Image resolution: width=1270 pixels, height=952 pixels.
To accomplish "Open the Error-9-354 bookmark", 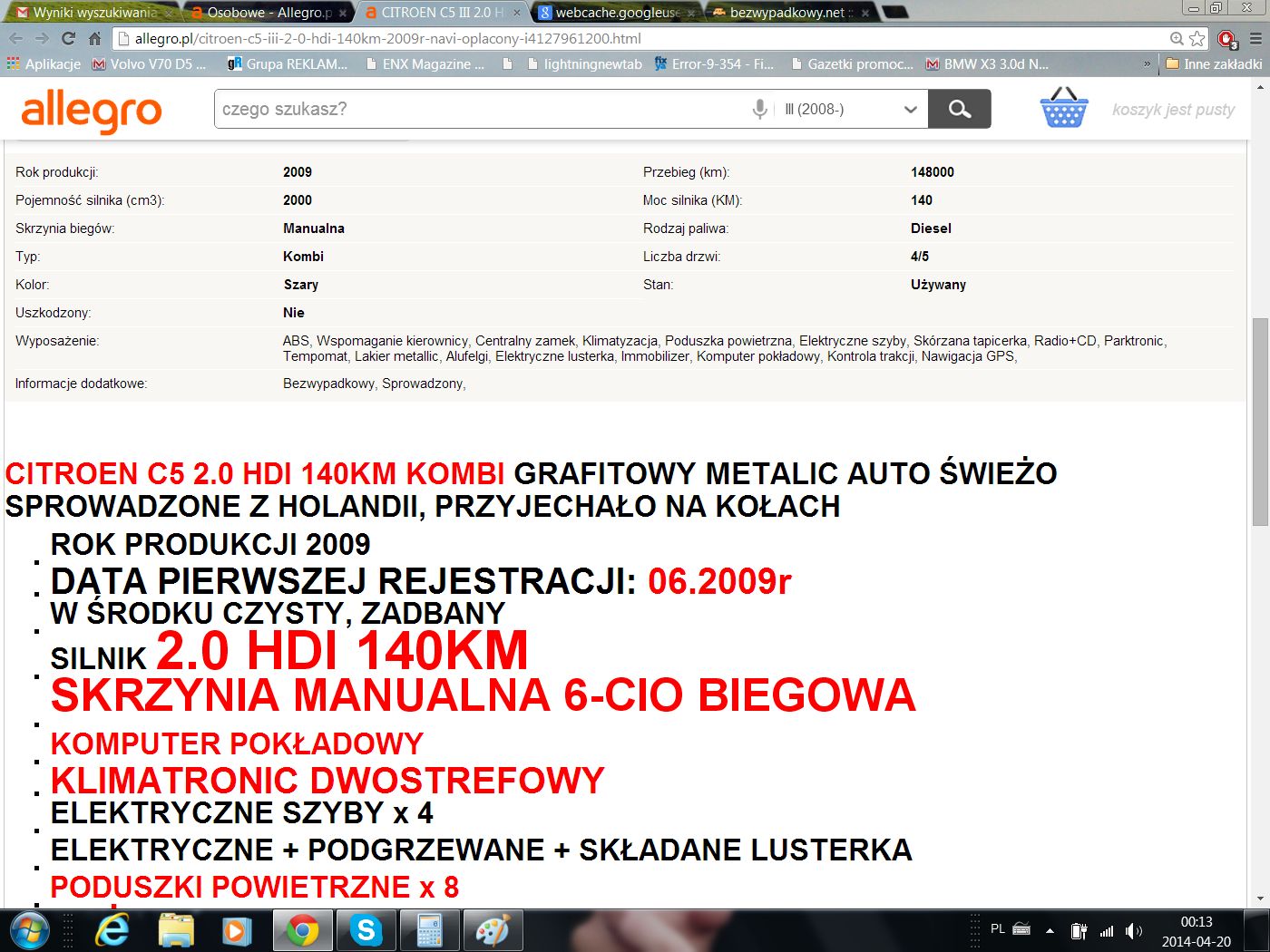I will pos(714,64).
